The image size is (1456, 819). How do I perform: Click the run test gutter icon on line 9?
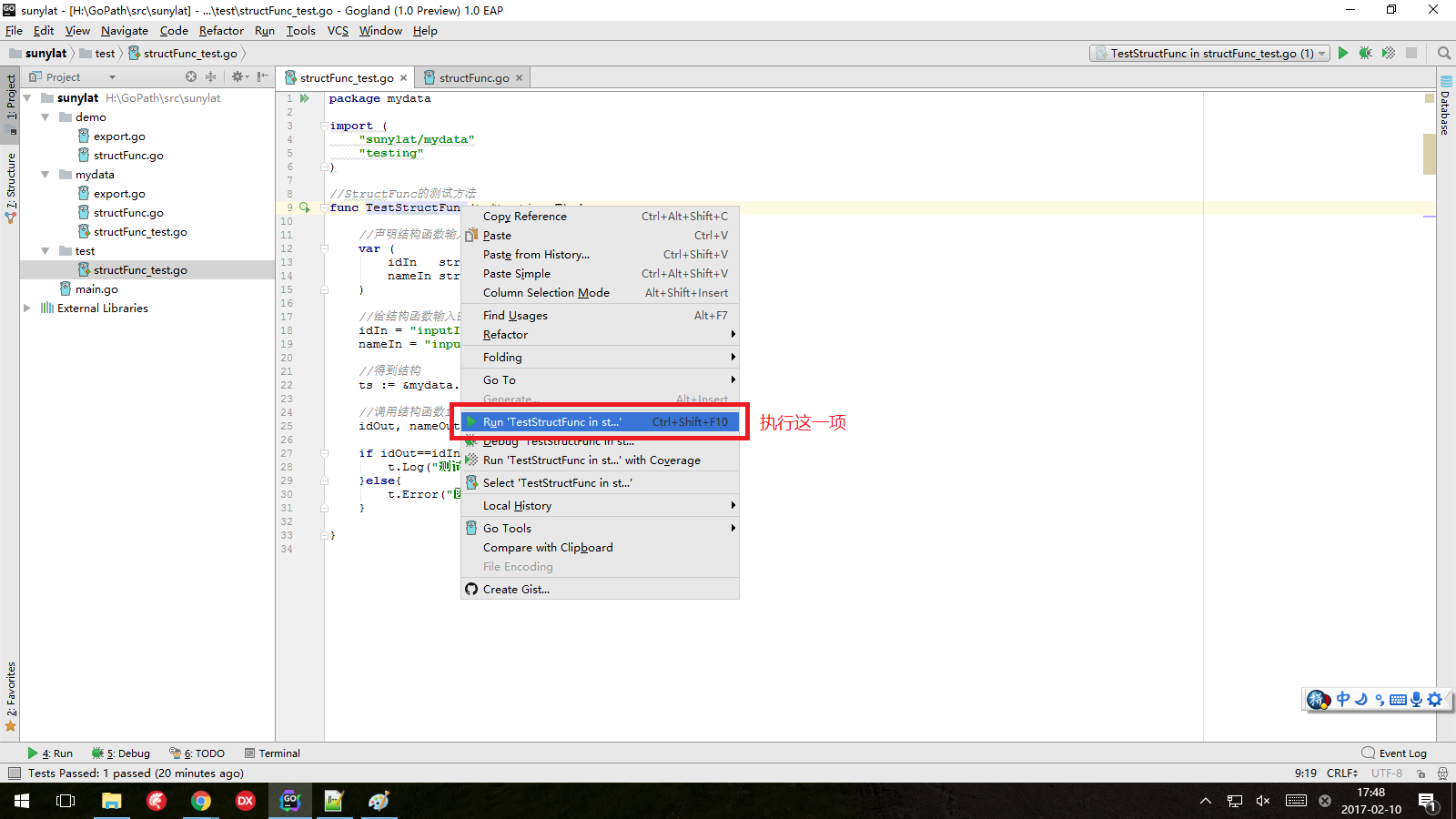point(305,207)
